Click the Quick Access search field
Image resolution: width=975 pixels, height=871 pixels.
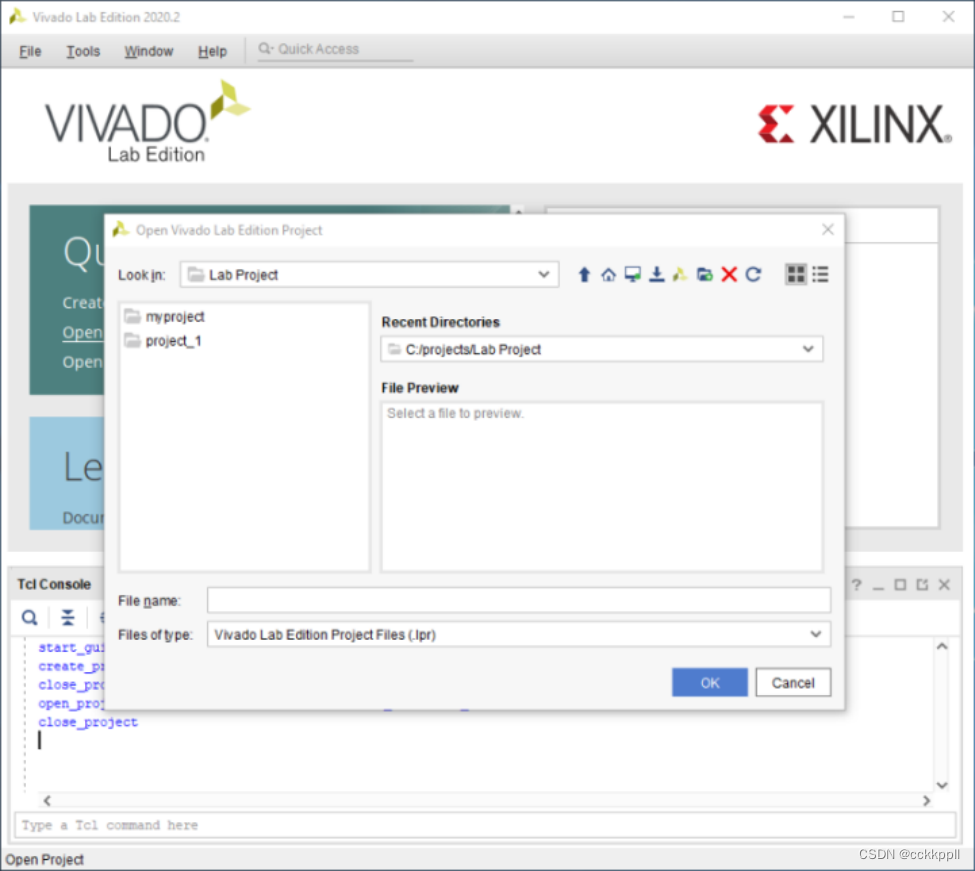coord(335,49)
